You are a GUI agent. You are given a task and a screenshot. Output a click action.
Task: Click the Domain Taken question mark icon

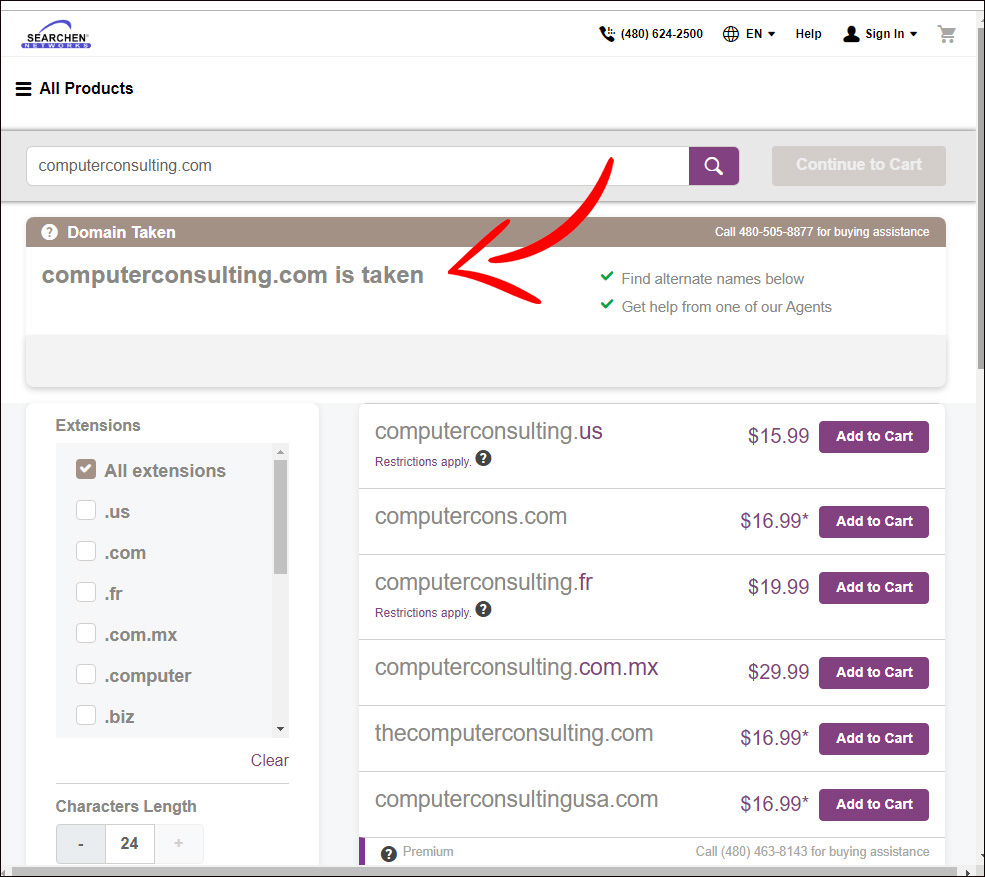pos(49,232)
